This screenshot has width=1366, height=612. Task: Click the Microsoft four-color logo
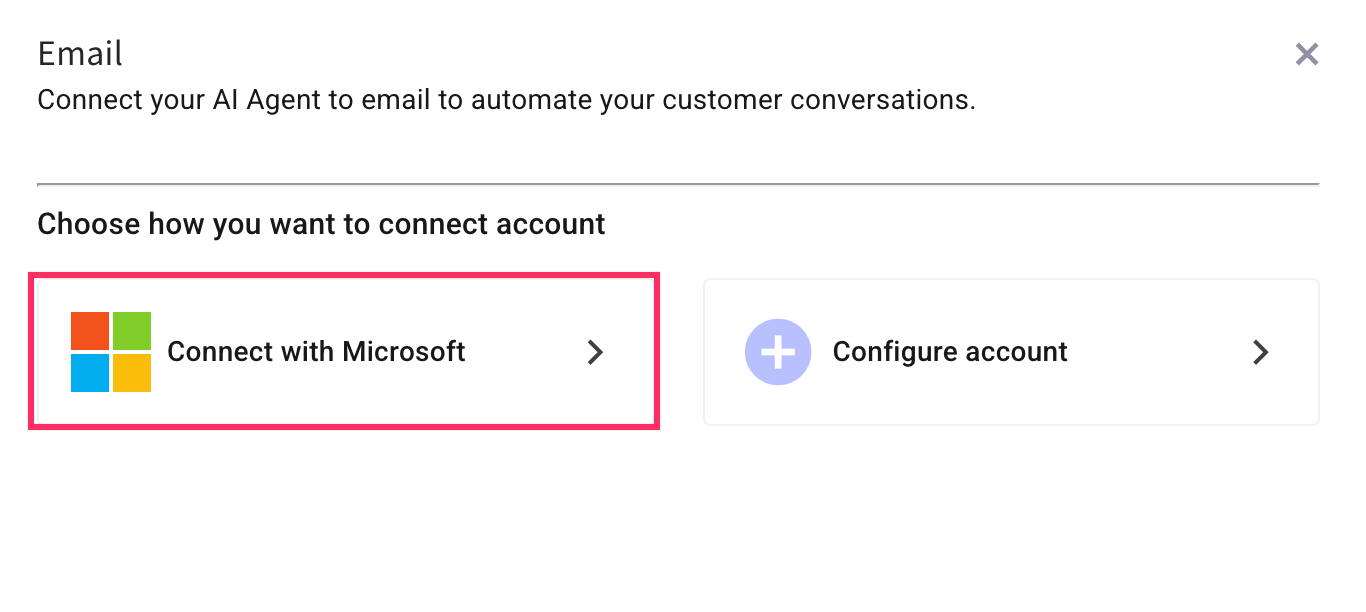click(x=111, y=352)
